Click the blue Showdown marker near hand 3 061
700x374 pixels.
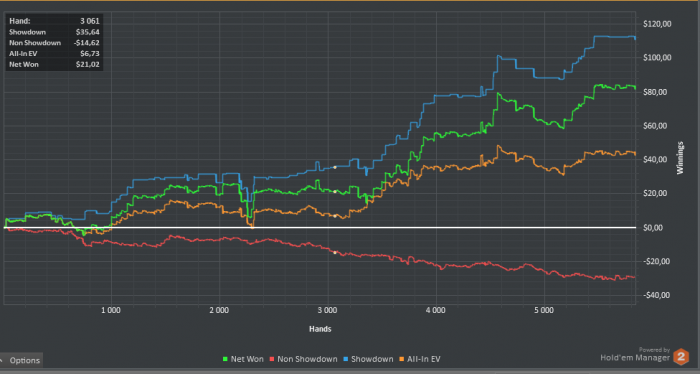[x=335, y=167]
